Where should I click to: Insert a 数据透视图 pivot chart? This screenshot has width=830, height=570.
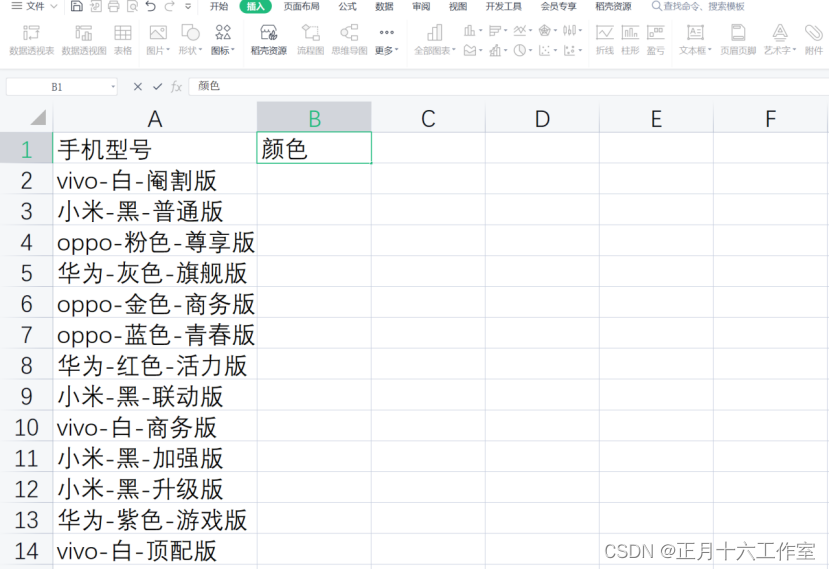84,40
